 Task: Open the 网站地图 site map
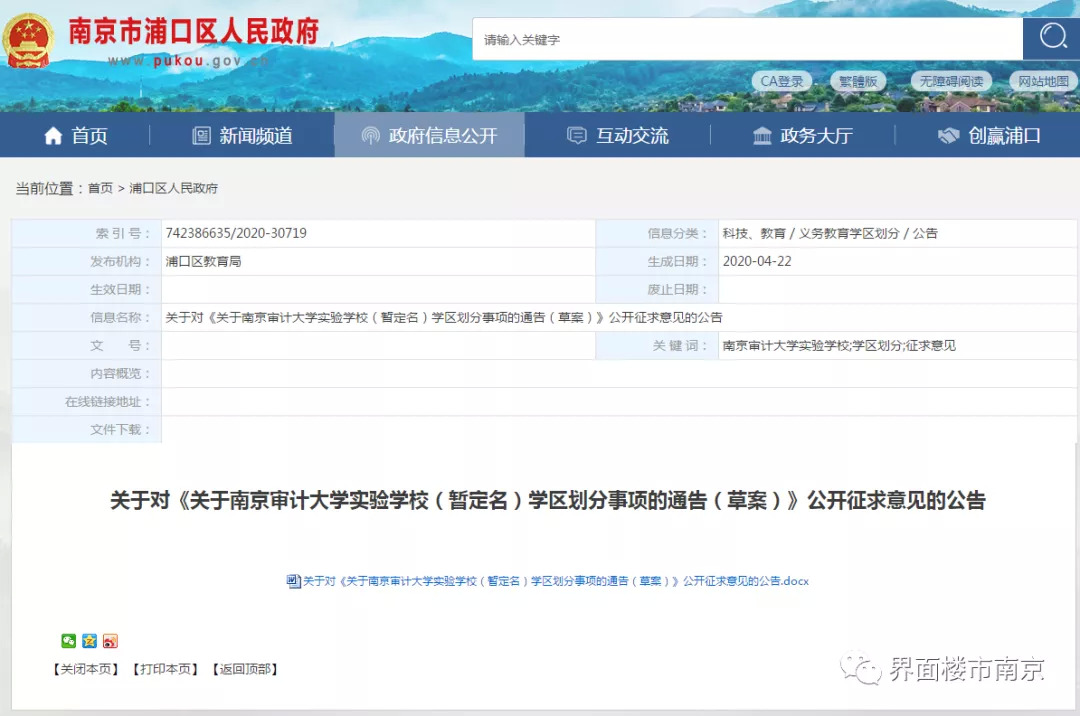[x=1044, y=81]
